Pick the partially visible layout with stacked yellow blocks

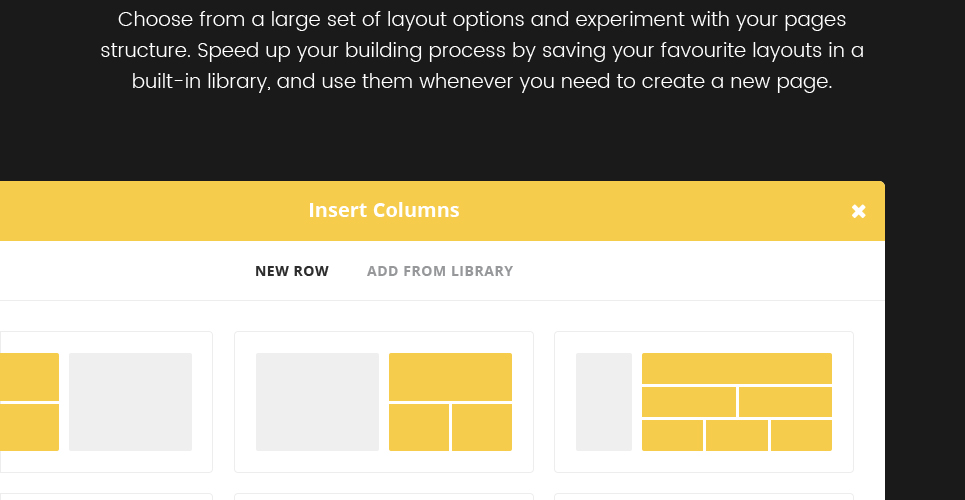[106, 402]
